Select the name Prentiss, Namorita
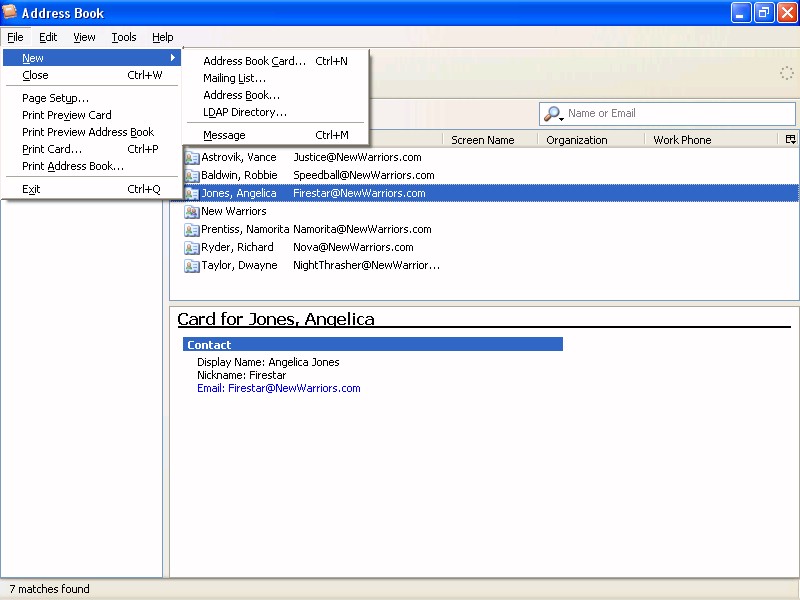This screenshot has height=600, width=800. click(245, 229)
